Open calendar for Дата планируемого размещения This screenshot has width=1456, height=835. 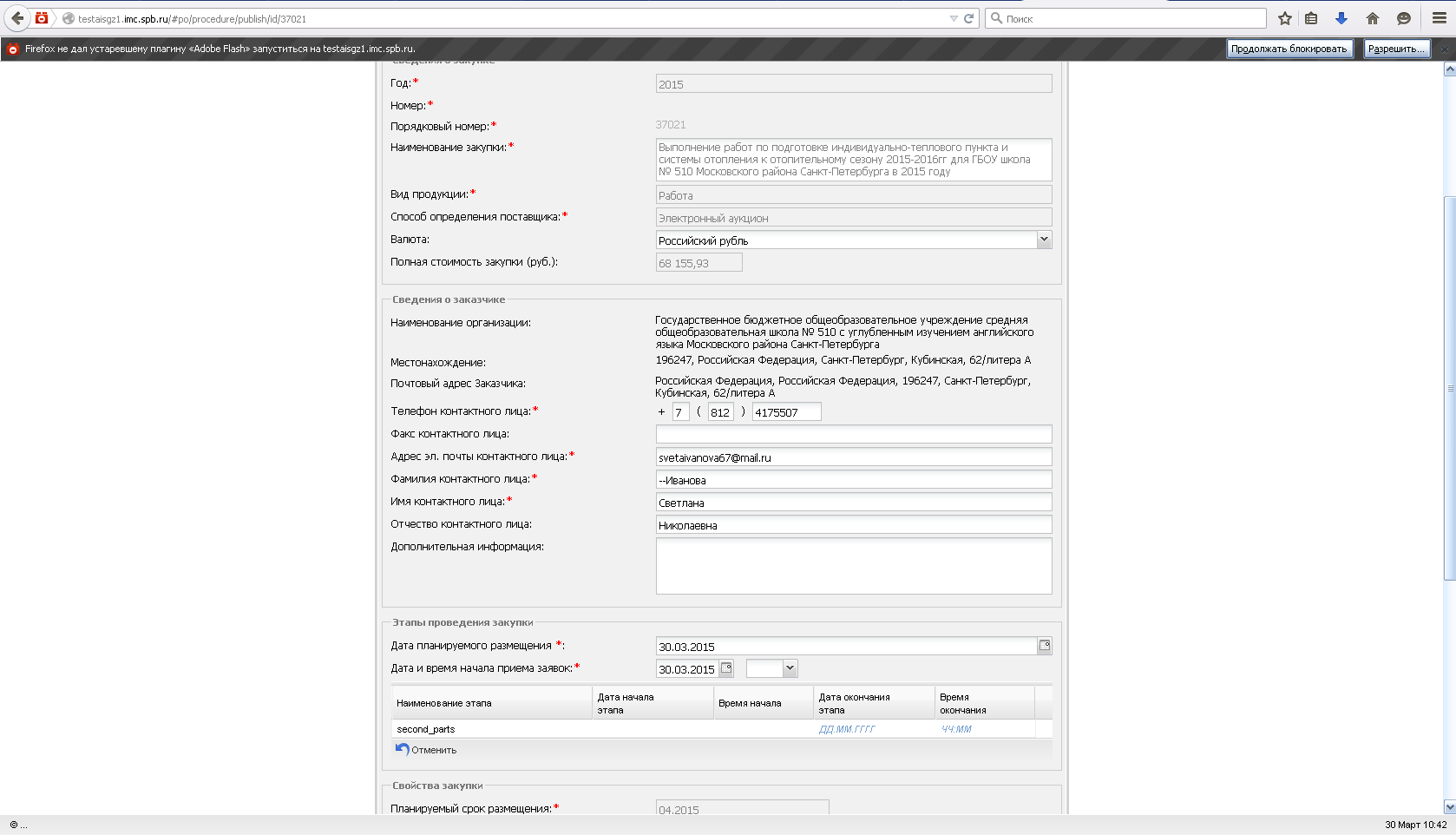[1045, 646]
